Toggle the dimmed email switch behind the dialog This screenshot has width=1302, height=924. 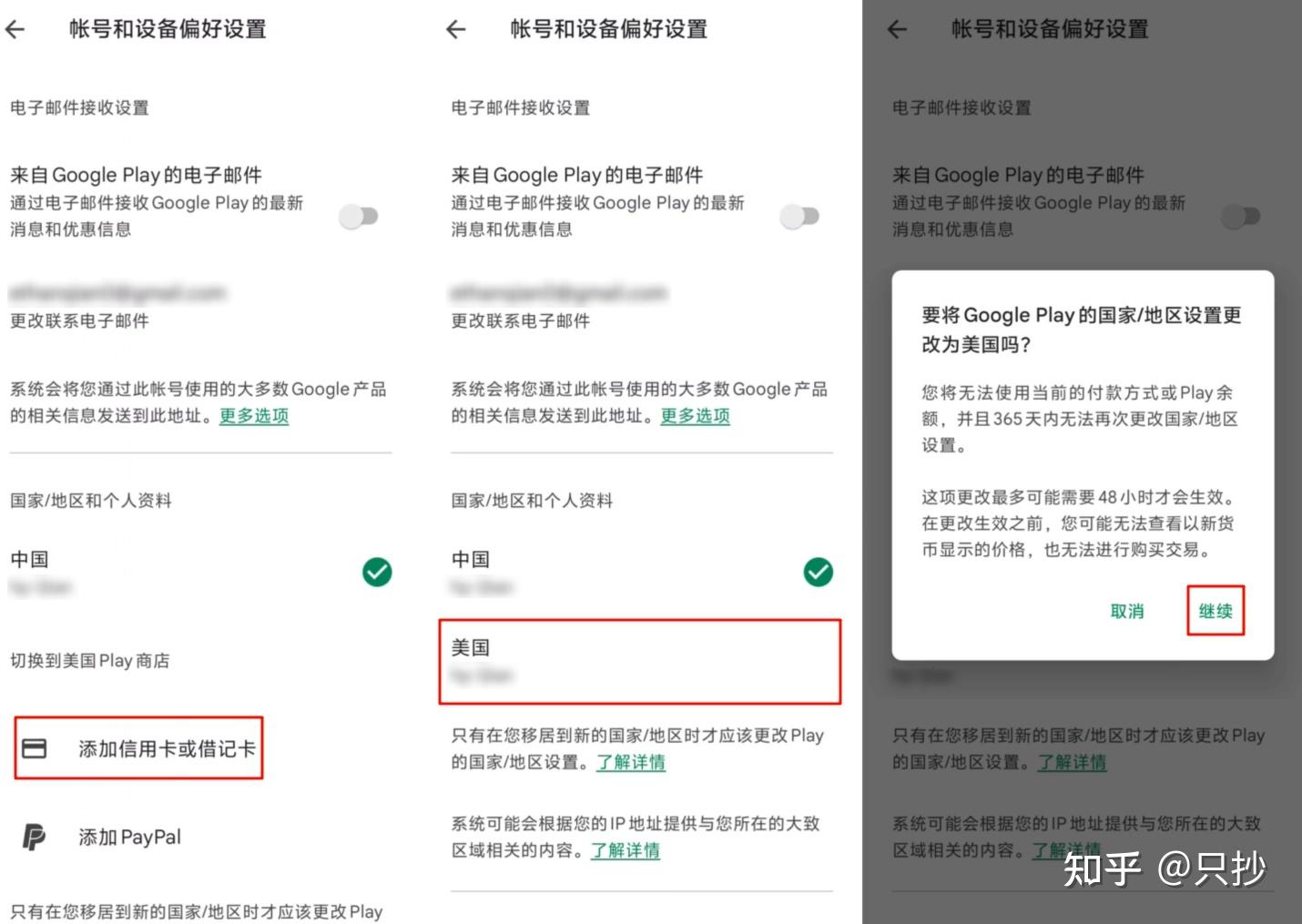pos(1242,216)
